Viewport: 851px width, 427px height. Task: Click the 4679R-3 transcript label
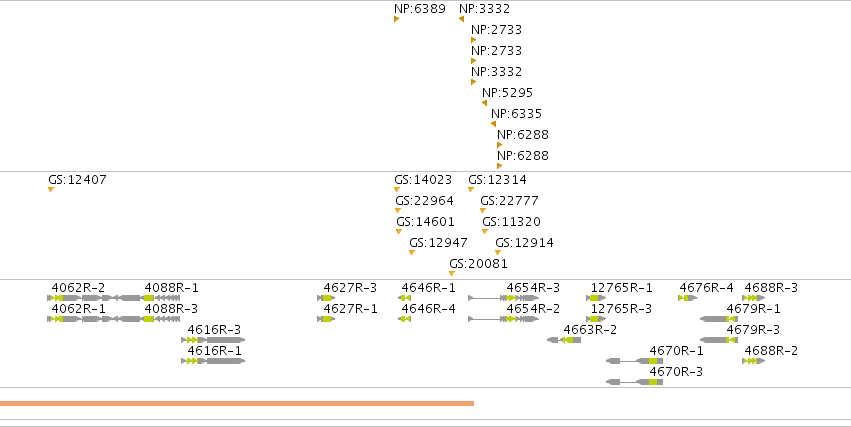753,330
